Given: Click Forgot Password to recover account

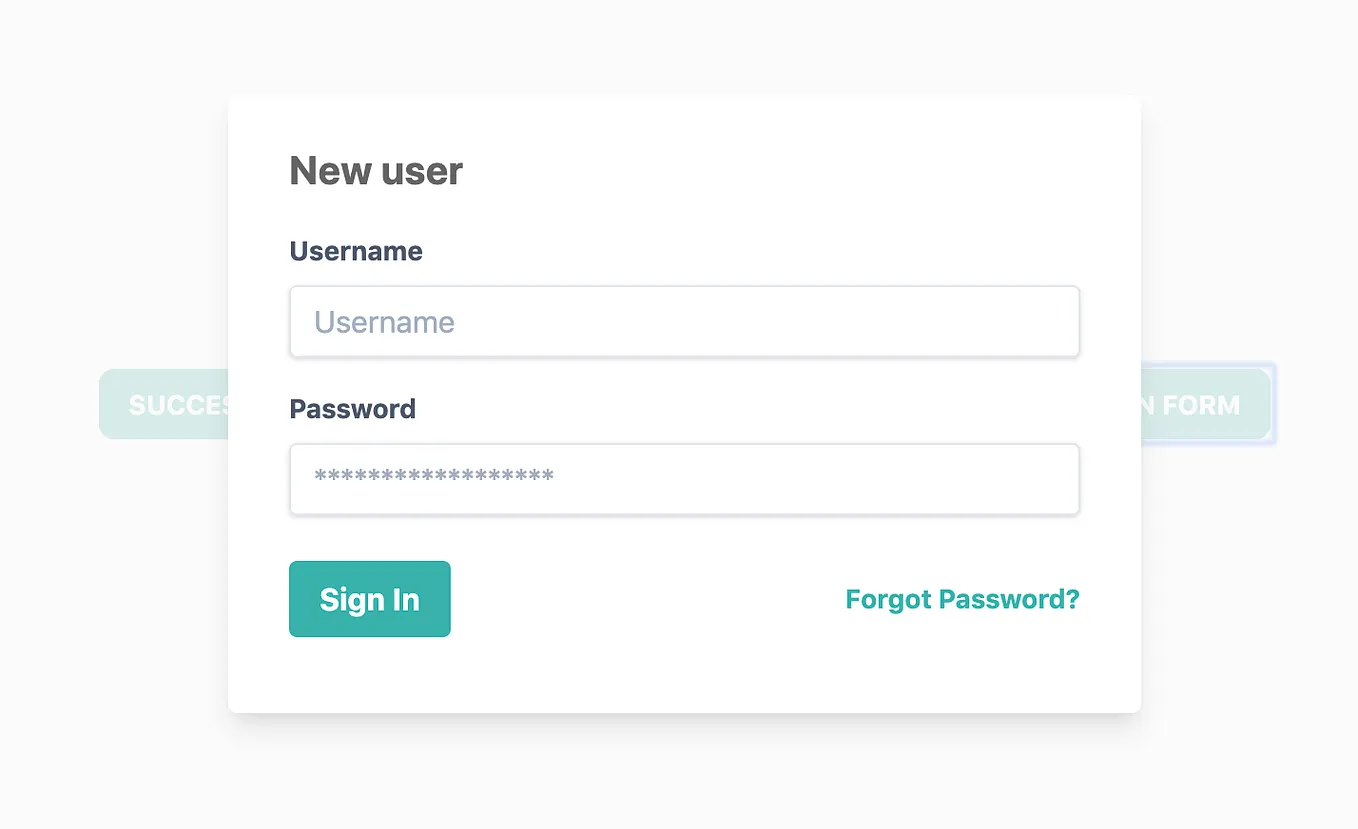Looking at the screenshot, I should click(x=961, y=598).
